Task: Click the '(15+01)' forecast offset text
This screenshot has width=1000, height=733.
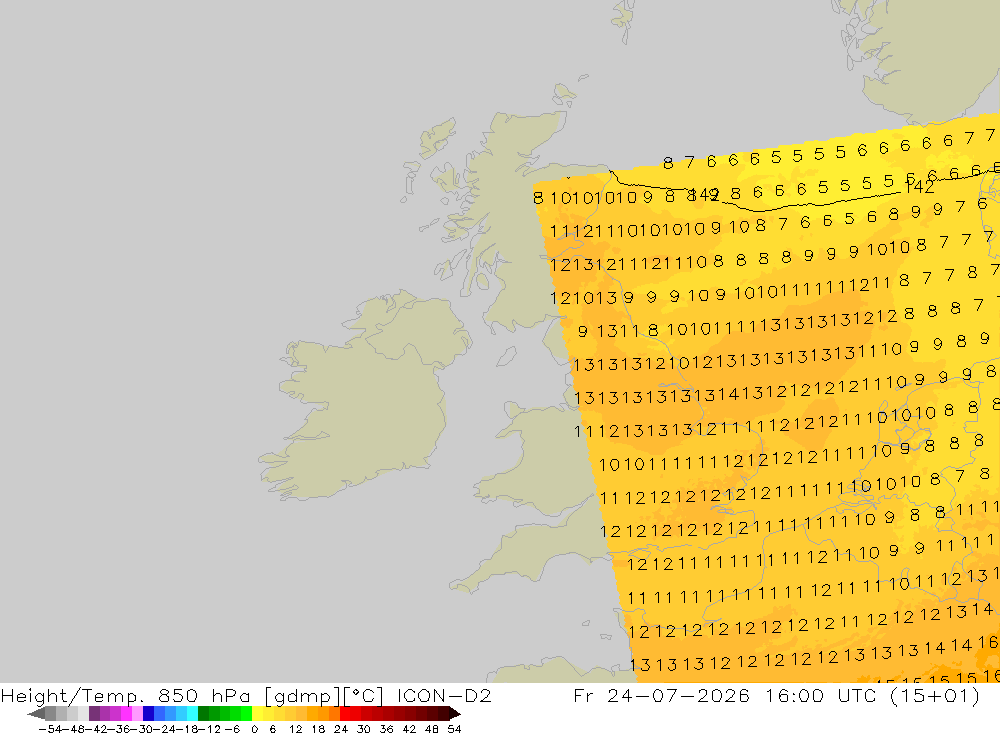Action: pyautogui.click(x=935, y=696)
